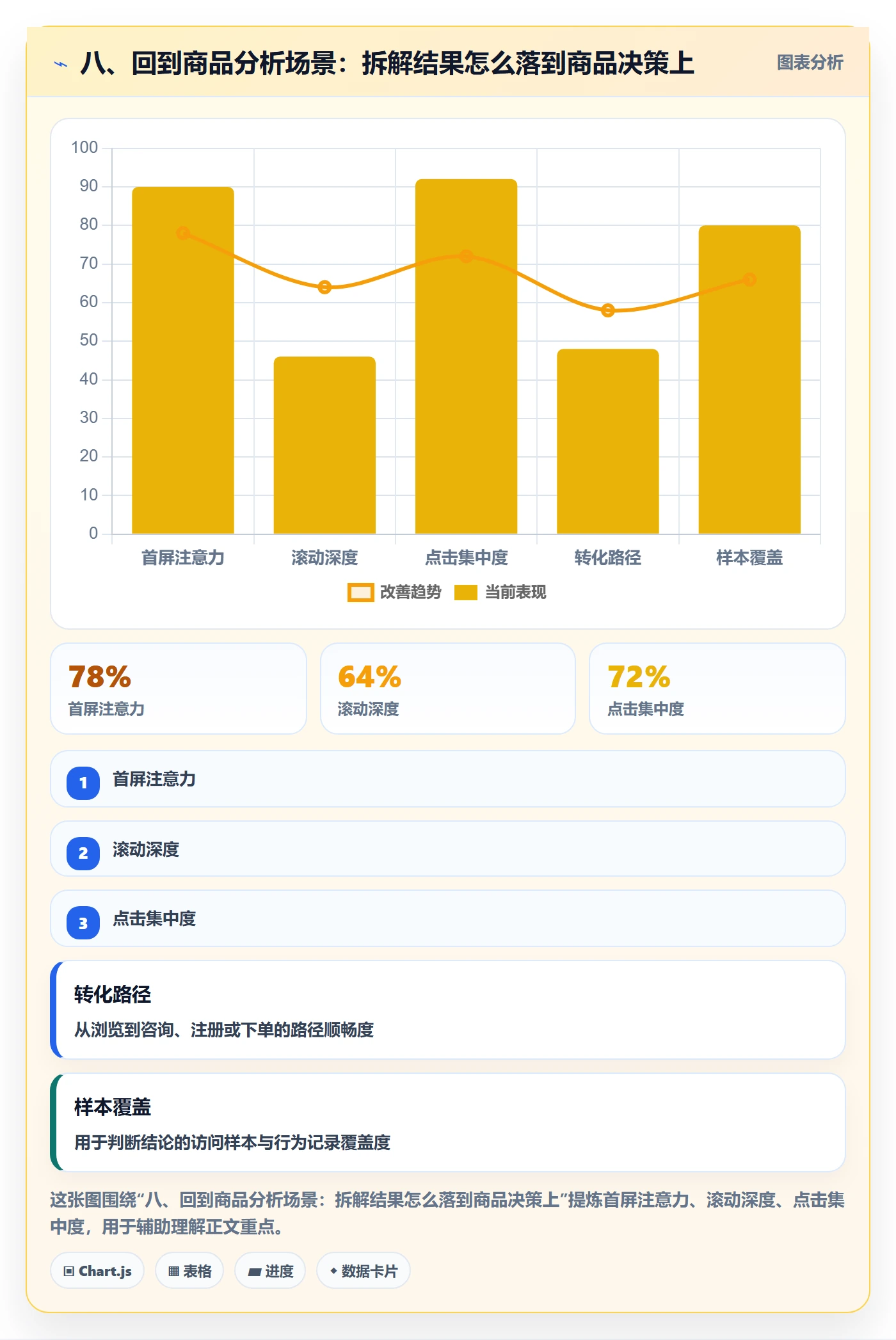Toggle the 当前表现 legend swatch

pyautogui.click(x=466, y=593)
